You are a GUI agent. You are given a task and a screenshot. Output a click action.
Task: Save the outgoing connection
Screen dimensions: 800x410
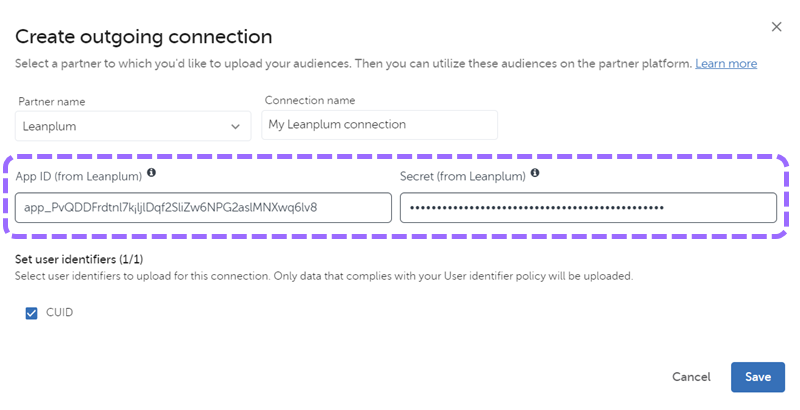click(757, 377)
